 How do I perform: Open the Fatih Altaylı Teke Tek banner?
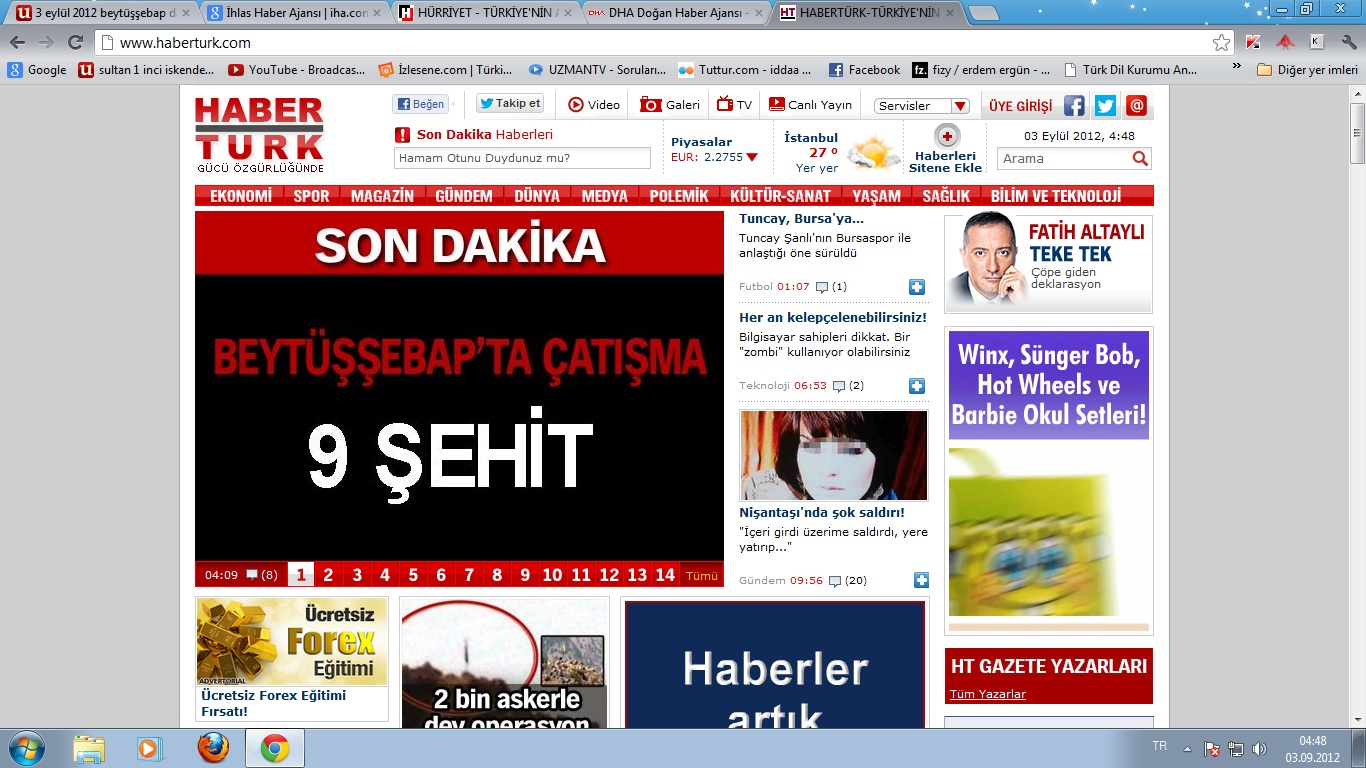[x=1049, y=263]
